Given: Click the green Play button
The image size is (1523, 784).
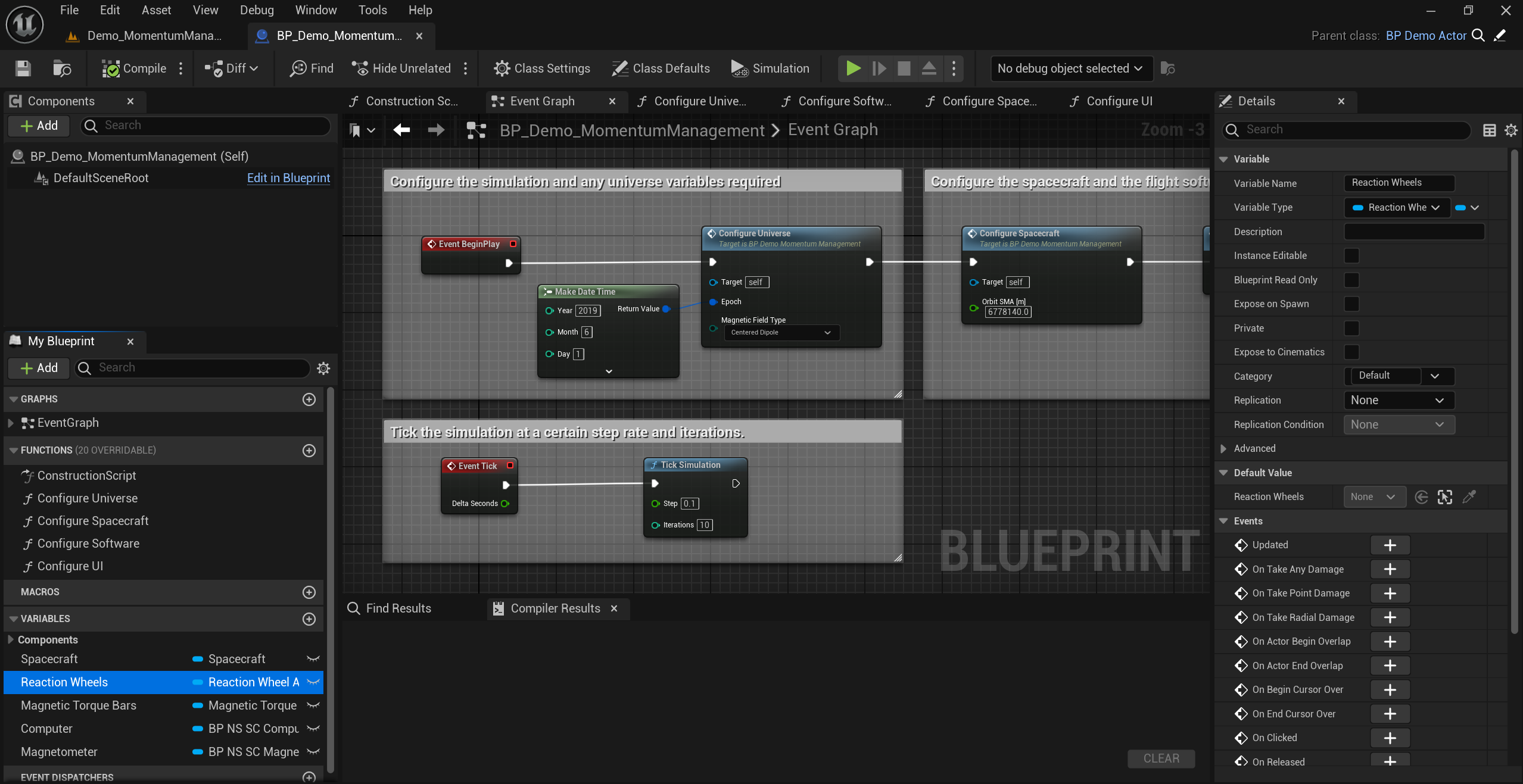Looking at the screenshot, I should tap(853, 68).
